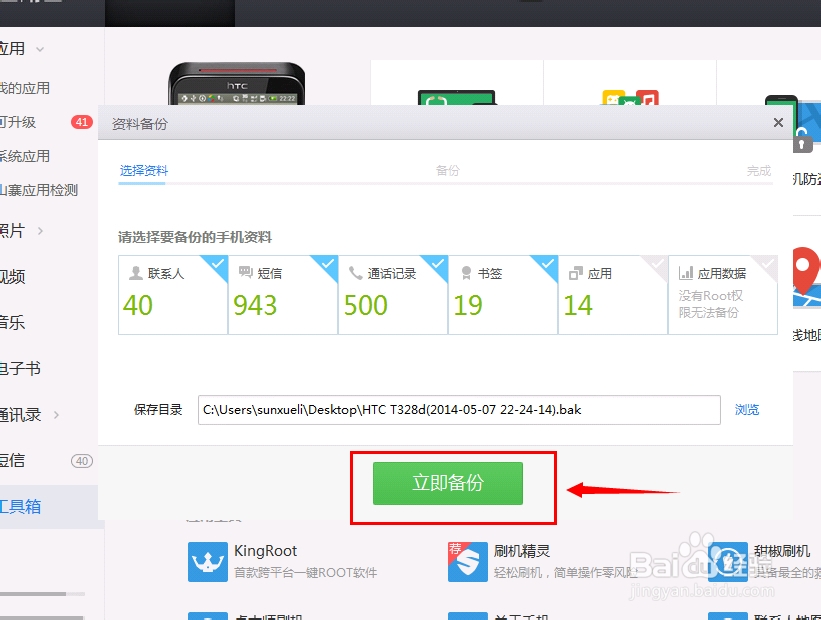Click the horizontal scrollbar at sidebar bottom
Screen dimensions: 821x620
pyautogui.click(x=42, y=594)
